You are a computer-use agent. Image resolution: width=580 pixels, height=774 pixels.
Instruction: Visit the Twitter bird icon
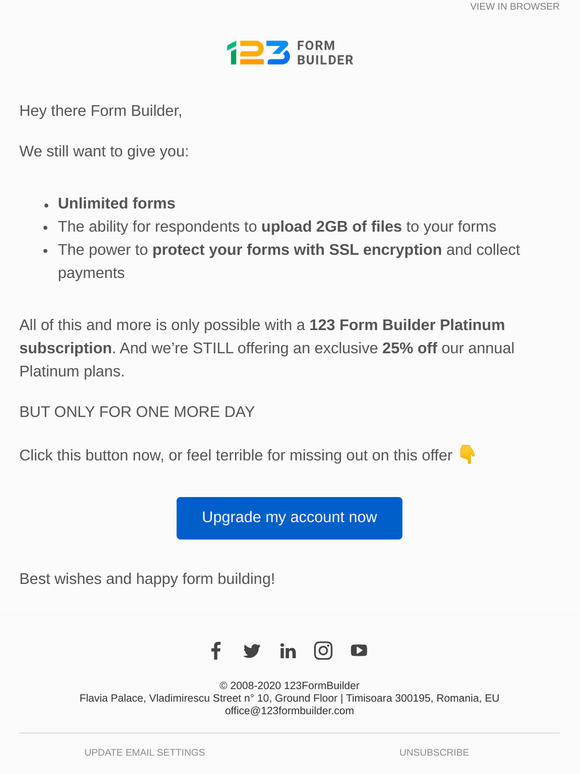click(x=252, y=651)
